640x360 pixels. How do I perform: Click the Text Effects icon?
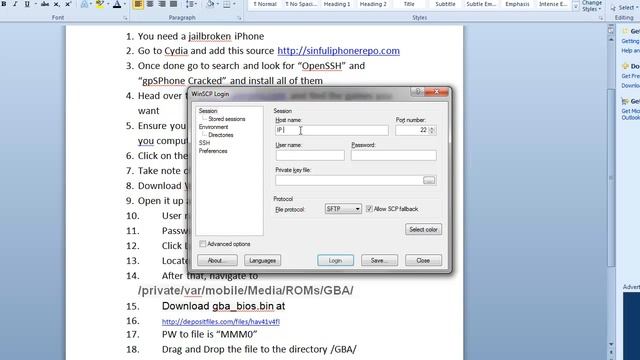point(84,4)
